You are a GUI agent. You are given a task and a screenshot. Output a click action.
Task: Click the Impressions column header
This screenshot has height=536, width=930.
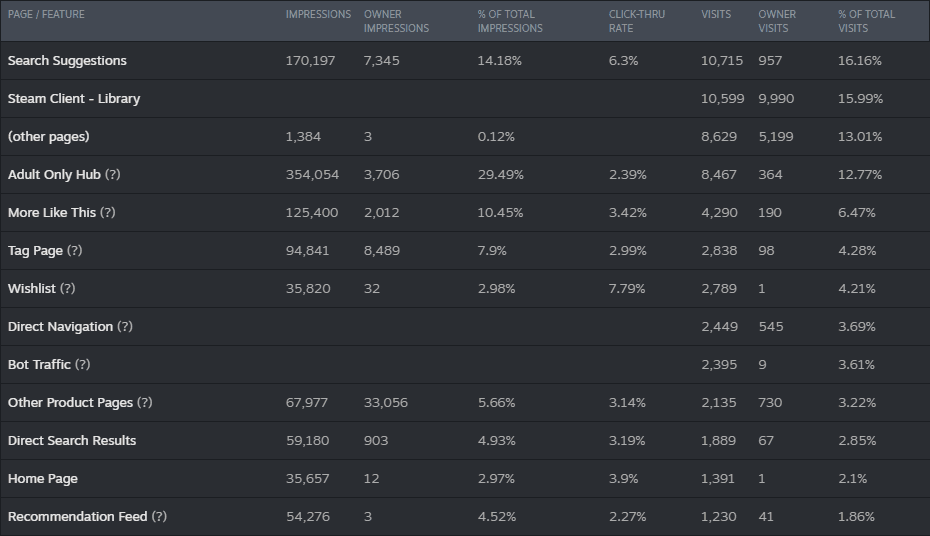[319, 14]
